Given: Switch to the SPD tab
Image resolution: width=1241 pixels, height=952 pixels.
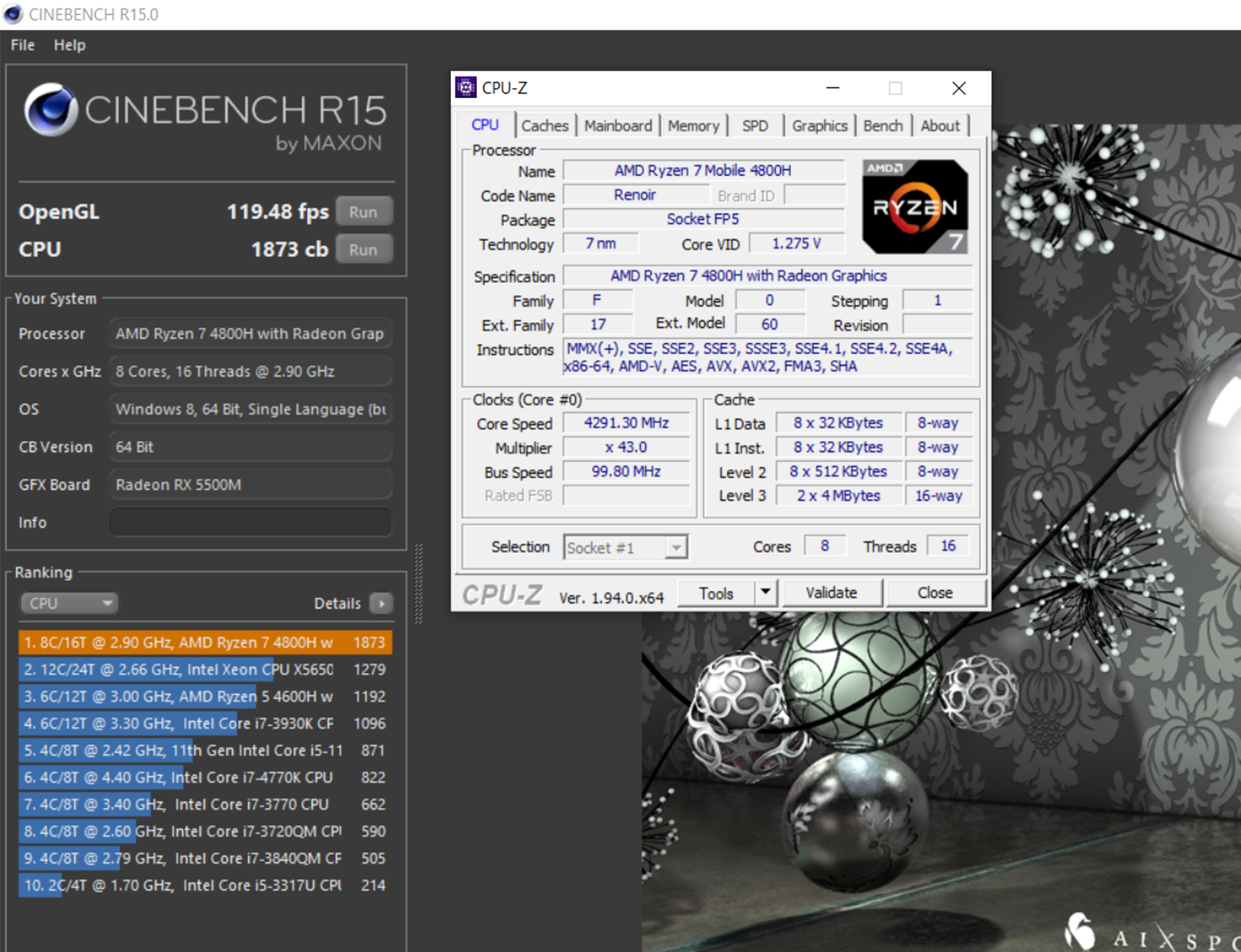Looking at the screenshot, I should click(x=755, y=125).
